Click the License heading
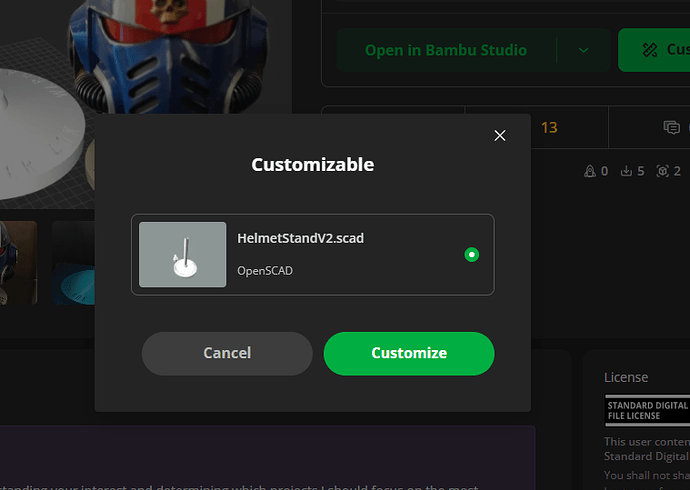 click(x=626, y=377)
